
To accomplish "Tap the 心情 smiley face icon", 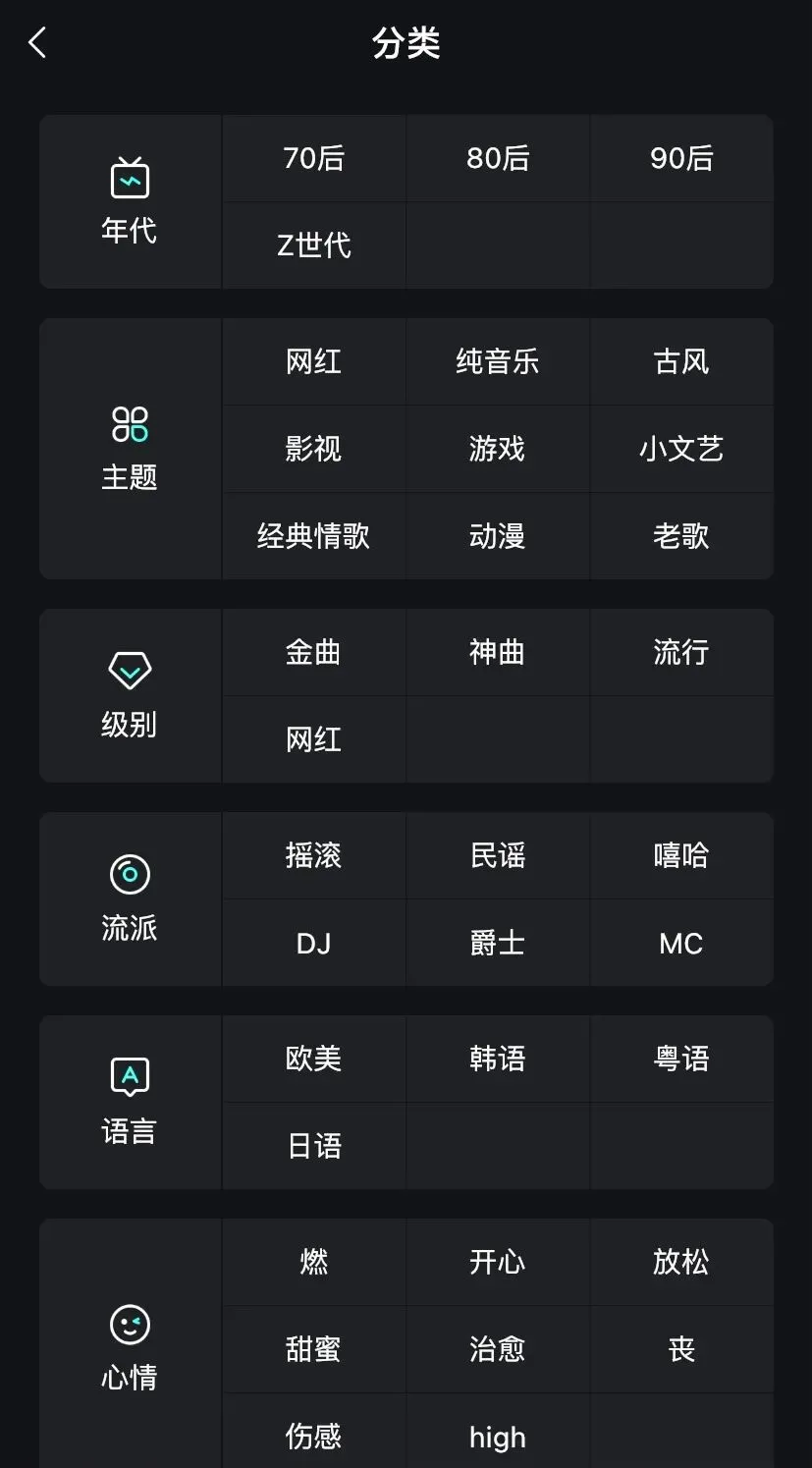I will (x=130, y=1324).
